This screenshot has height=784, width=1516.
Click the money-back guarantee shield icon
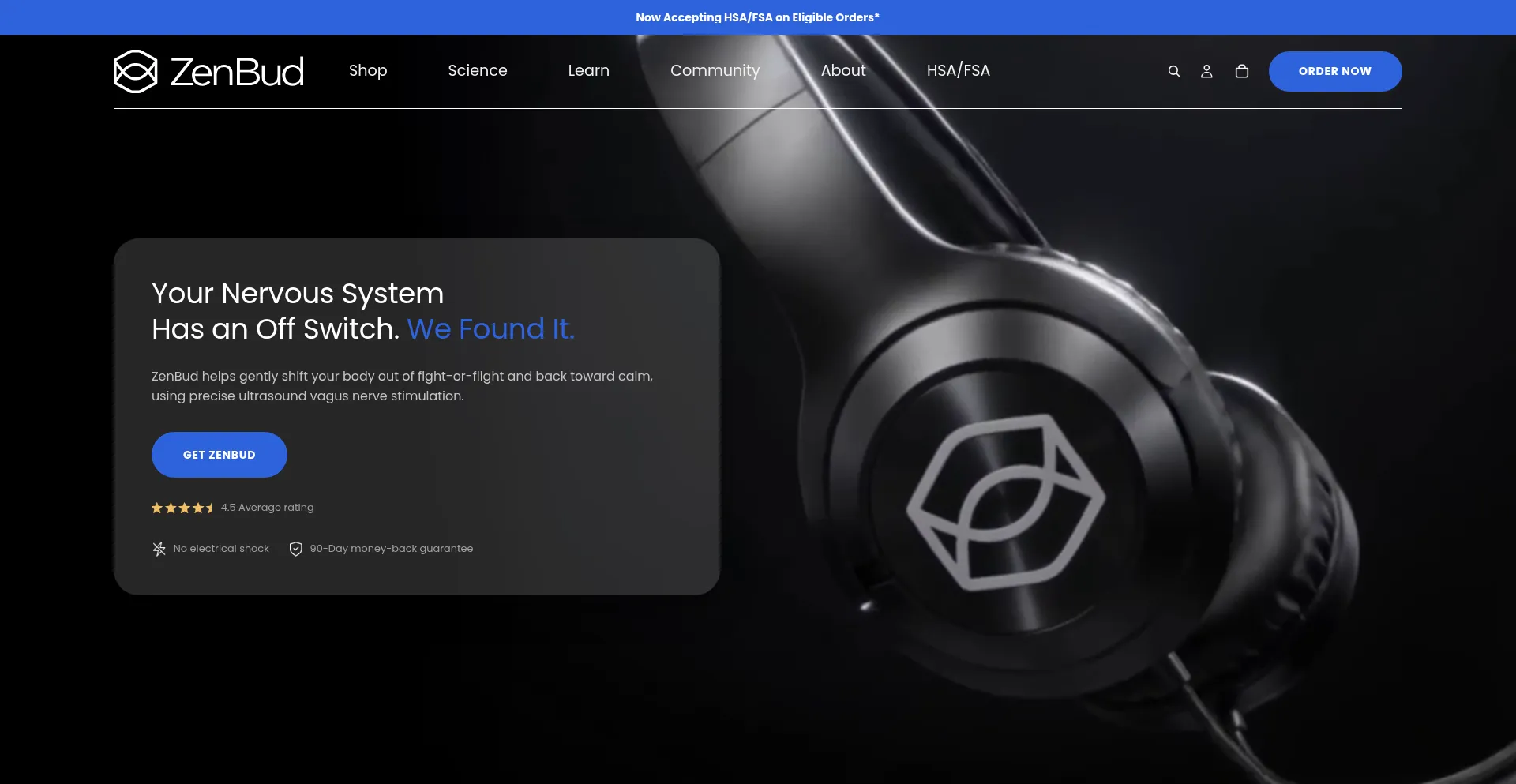(x=296, y=549)
